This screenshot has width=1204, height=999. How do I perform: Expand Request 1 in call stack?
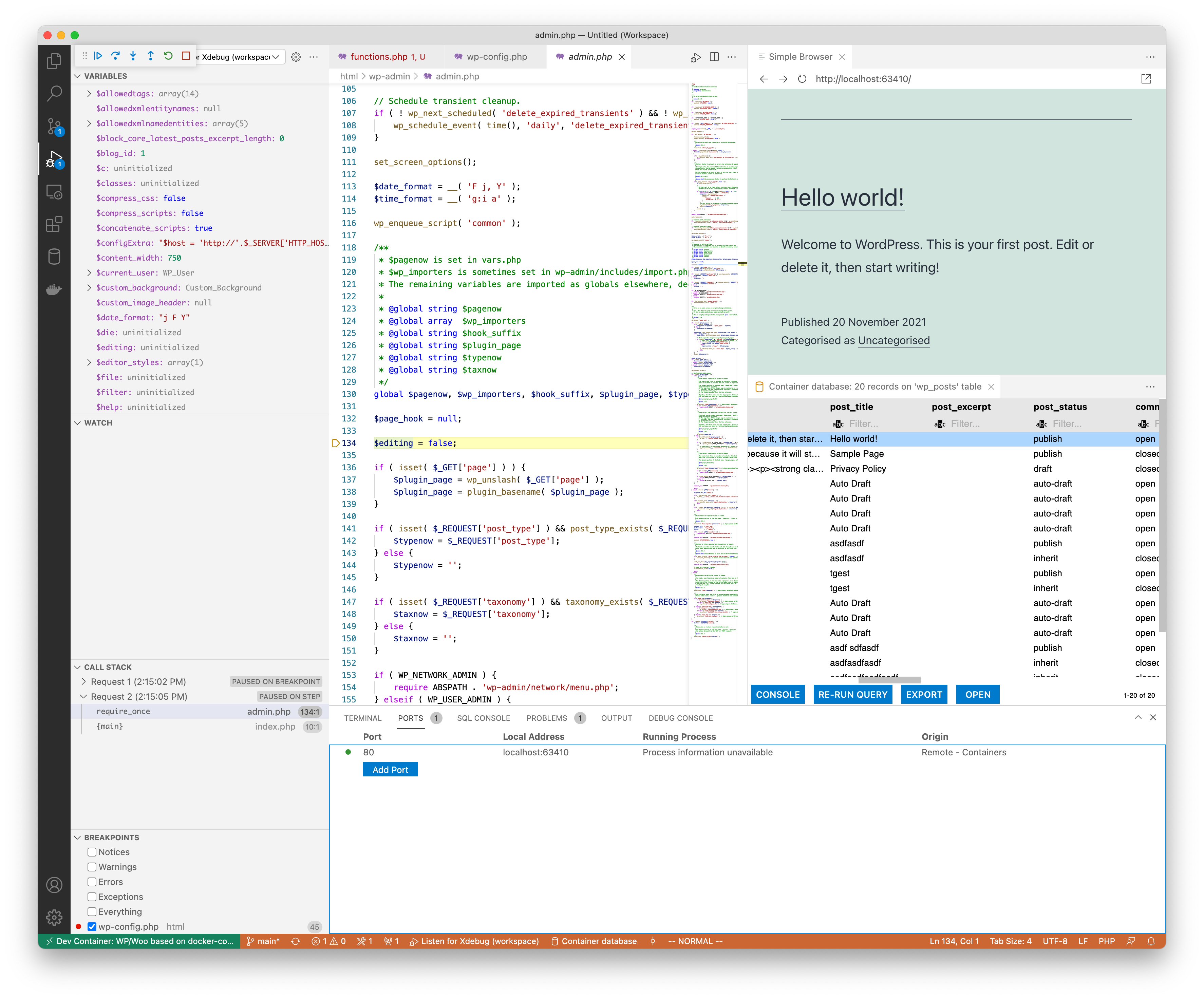pyautogui.click(x=84, y=681)
